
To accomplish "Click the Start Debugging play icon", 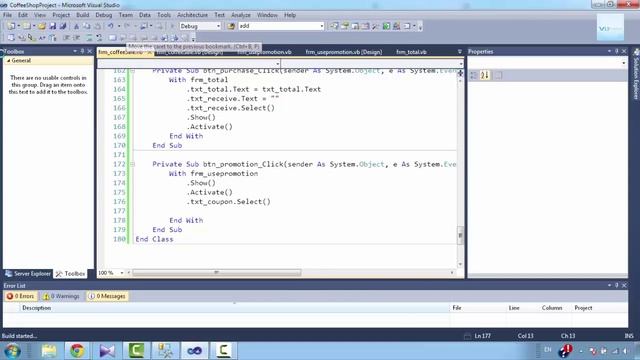I will click(x=172, y=26).
